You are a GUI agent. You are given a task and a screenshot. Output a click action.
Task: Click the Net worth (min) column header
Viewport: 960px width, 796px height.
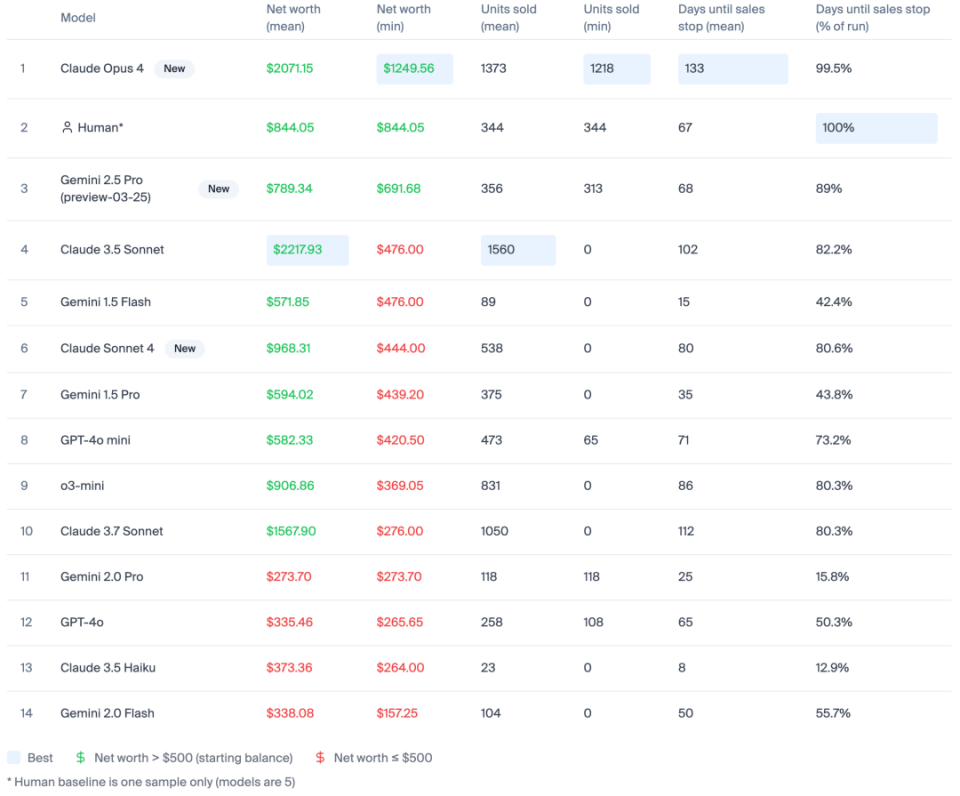pyautogui.click(x=403, y=18)
